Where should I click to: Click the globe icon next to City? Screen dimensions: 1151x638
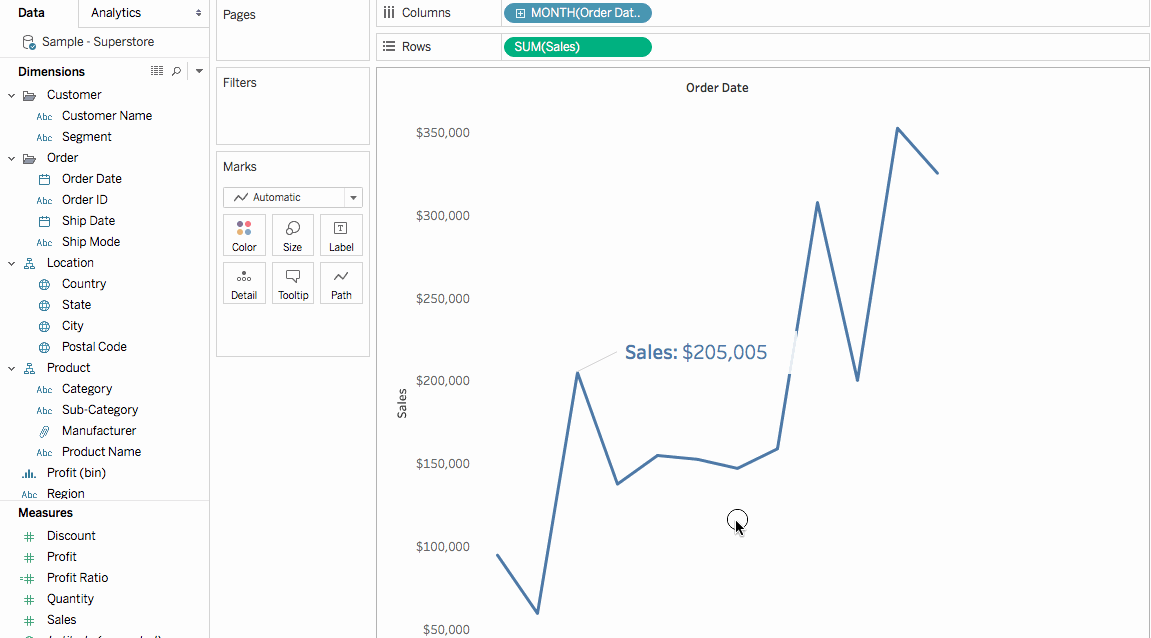(44, 326)
